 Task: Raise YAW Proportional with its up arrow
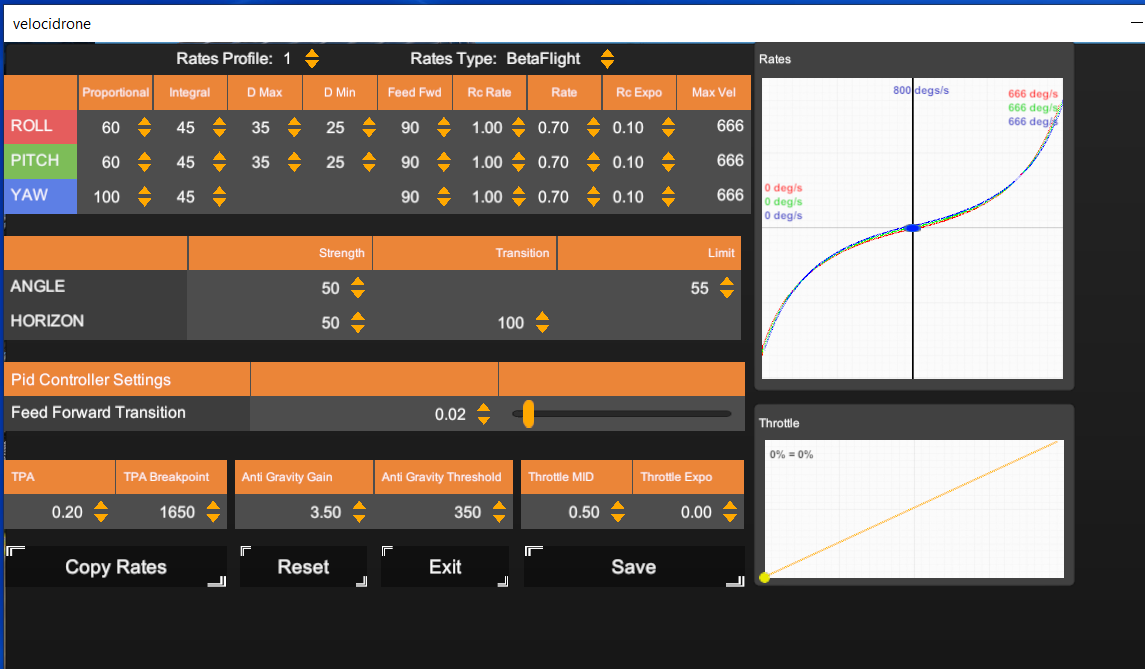(145, 191)
